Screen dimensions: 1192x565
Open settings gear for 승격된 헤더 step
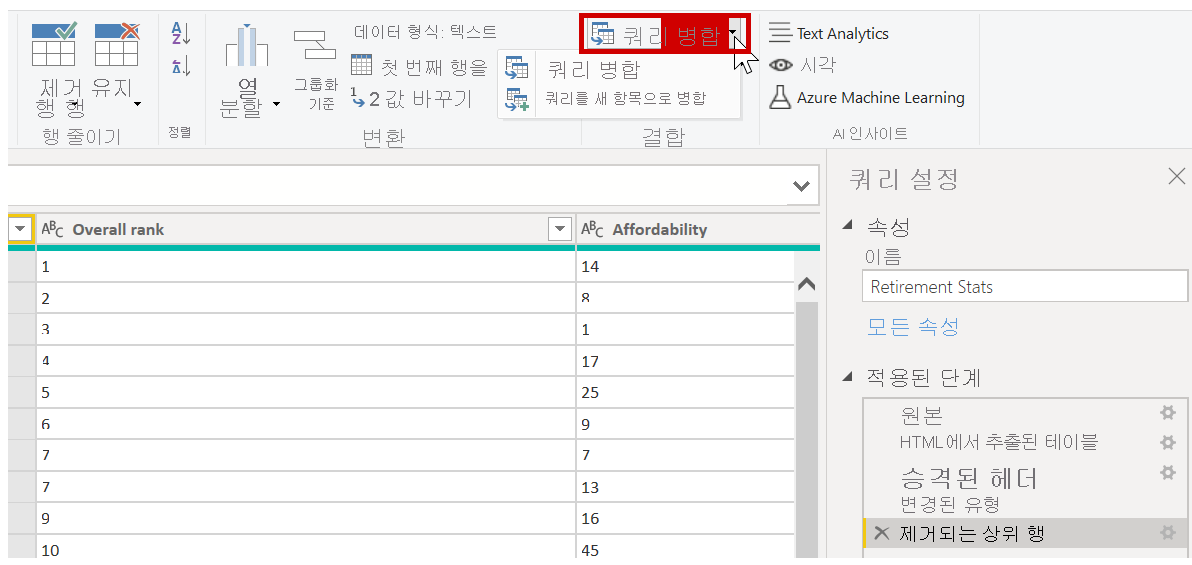tap(1168, 473)
